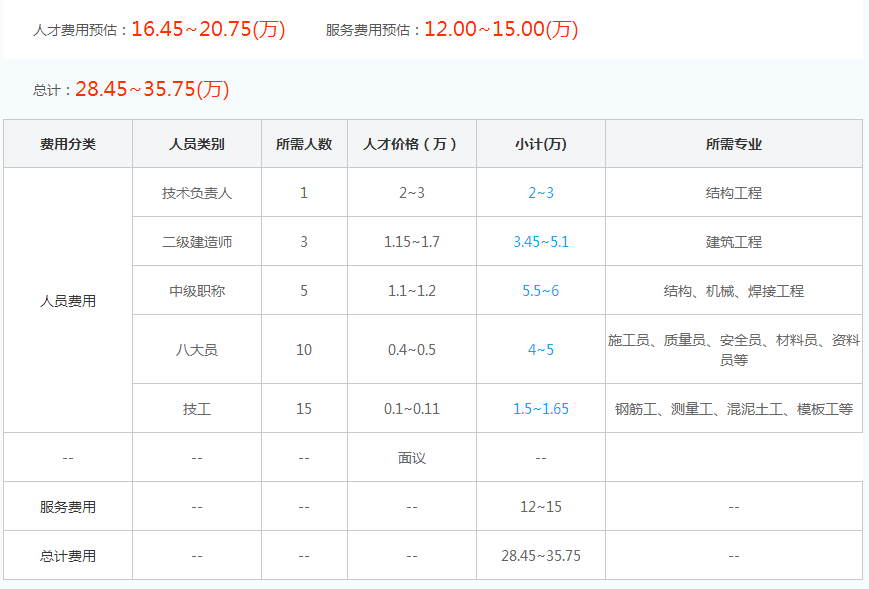
Task: Click the 人才价格（万） column header
Action: pyautogui.click(x=411, y=144)
